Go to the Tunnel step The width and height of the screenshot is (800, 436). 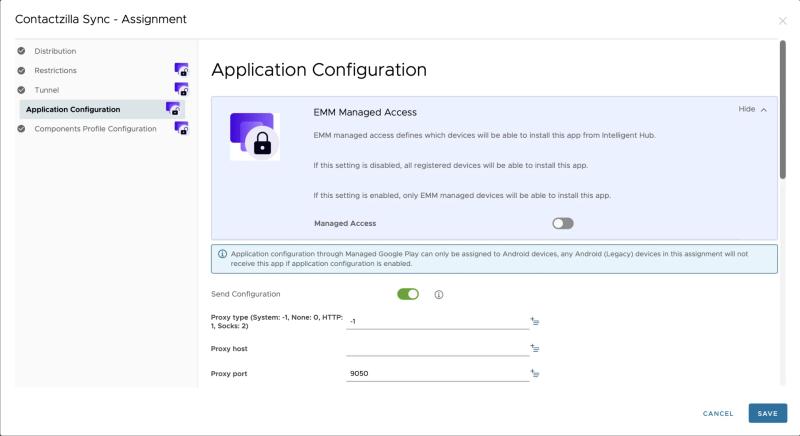[46, 90]
